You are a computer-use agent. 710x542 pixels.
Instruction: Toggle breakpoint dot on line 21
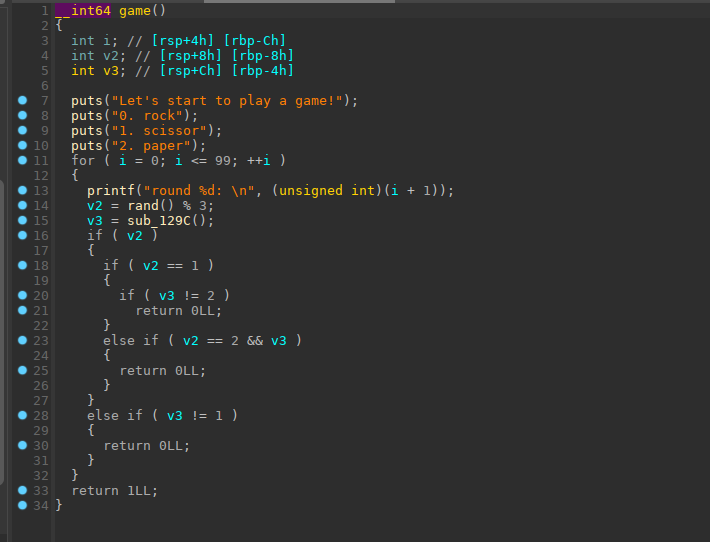tap(22, 310)
